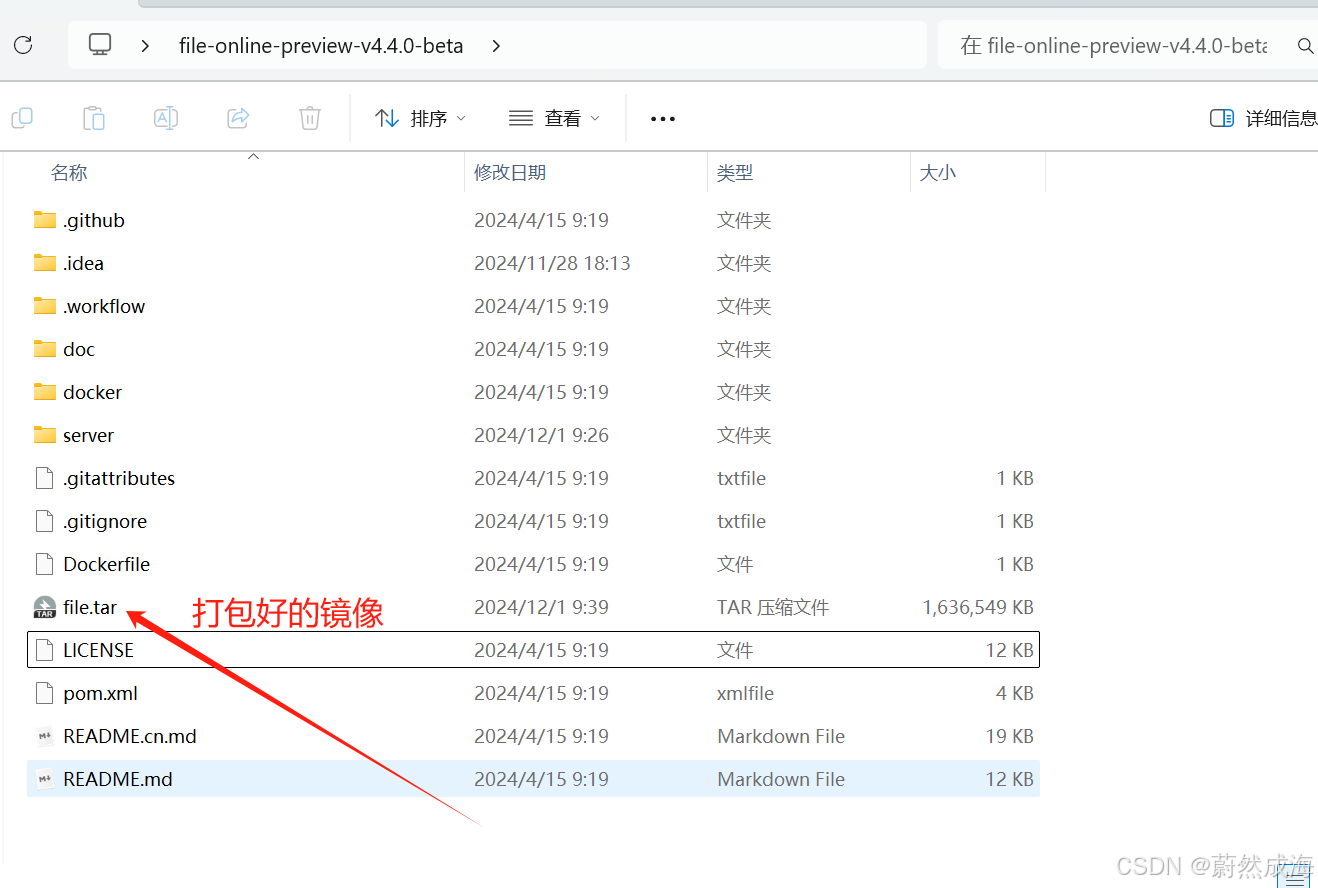Select the LICENSE file name
This screenshot has width=1318, height=888.
tap(98, 650)
